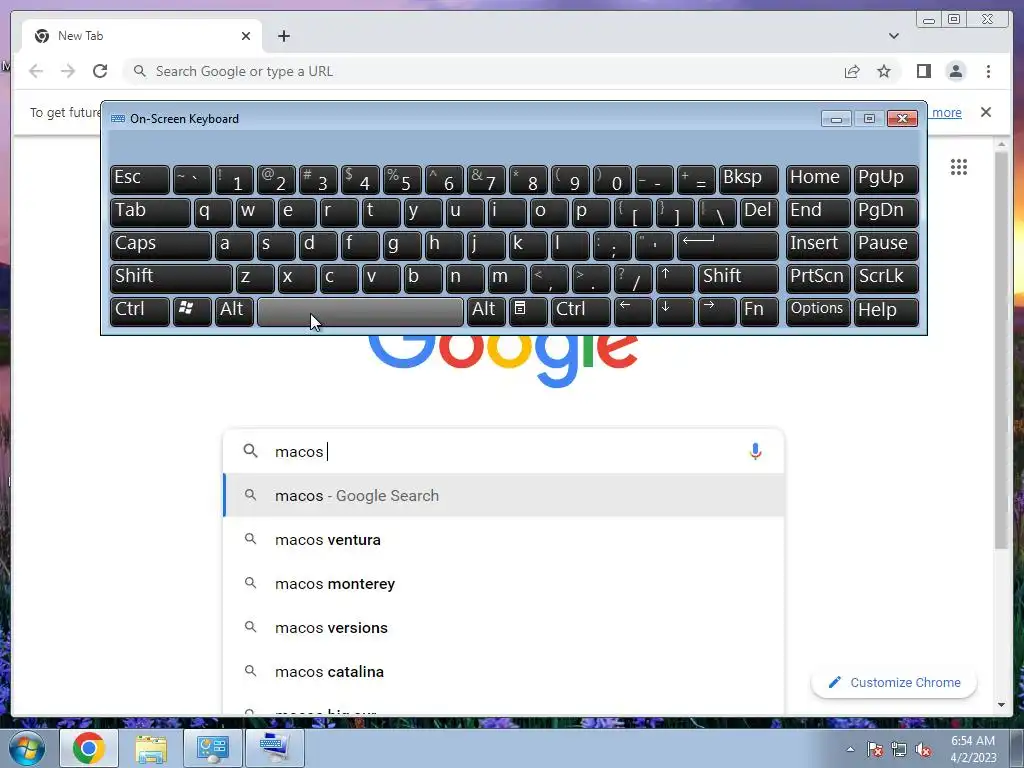Screen dimensions: 1024x768
Task: Click Options key on on-screen keyboard
Action: point(818,311)
